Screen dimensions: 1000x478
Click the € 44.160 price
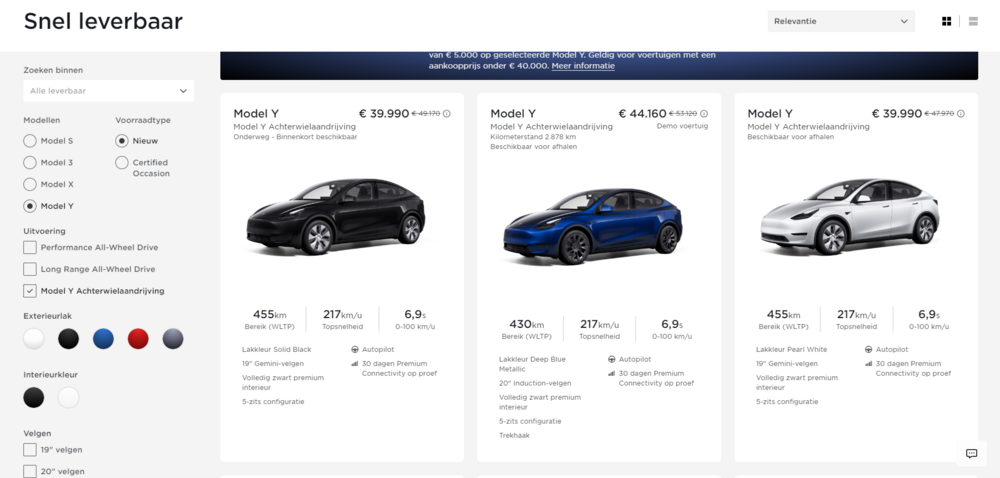642,114
